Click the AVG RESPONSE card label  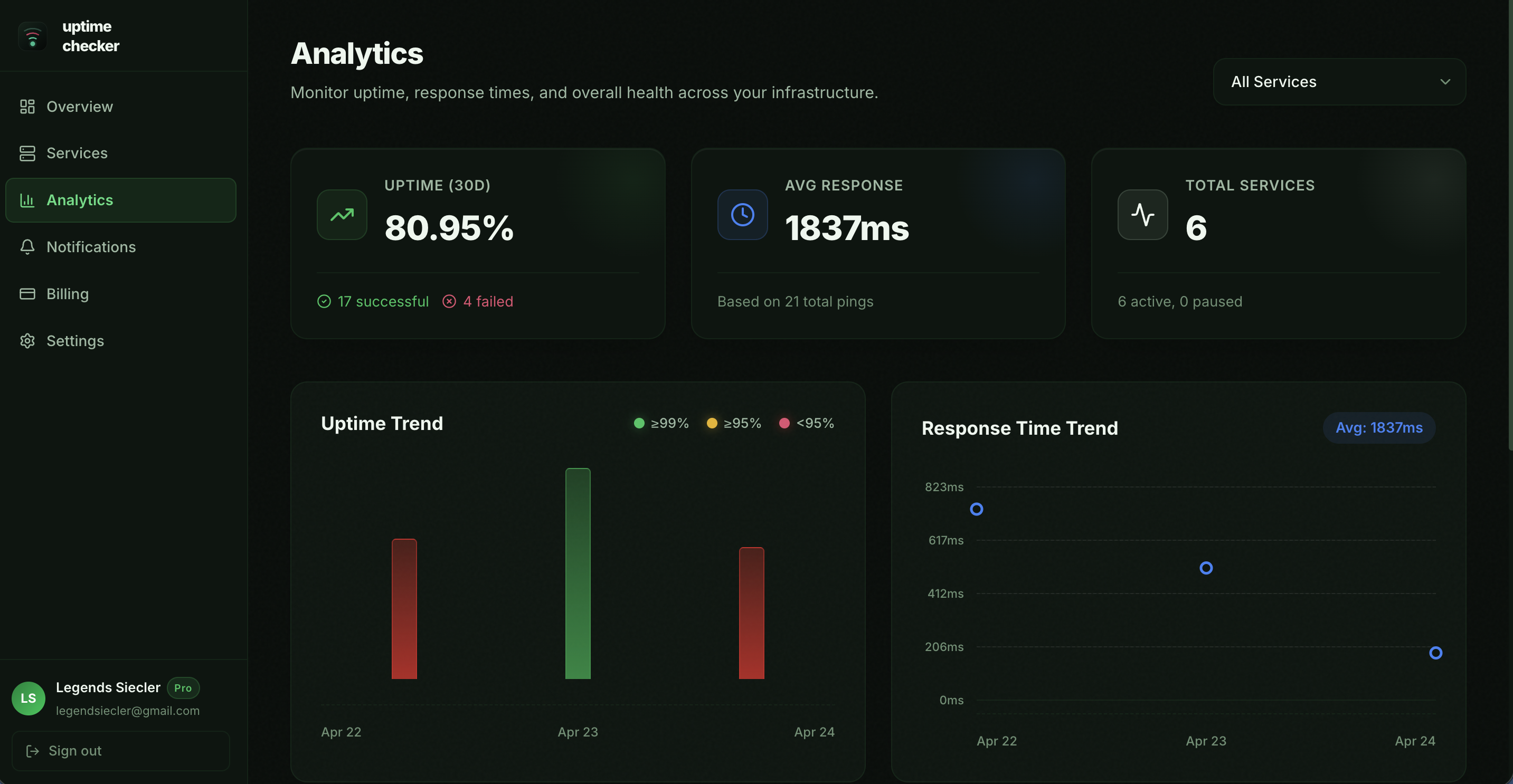pyautogui.click(x=844, y=185)
